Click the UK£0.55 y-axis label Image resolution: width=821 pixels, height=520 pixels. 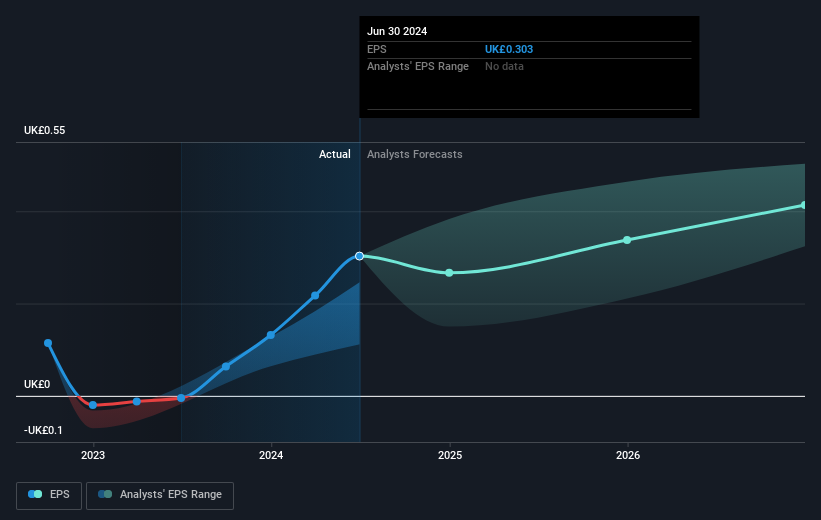(45, 130)
